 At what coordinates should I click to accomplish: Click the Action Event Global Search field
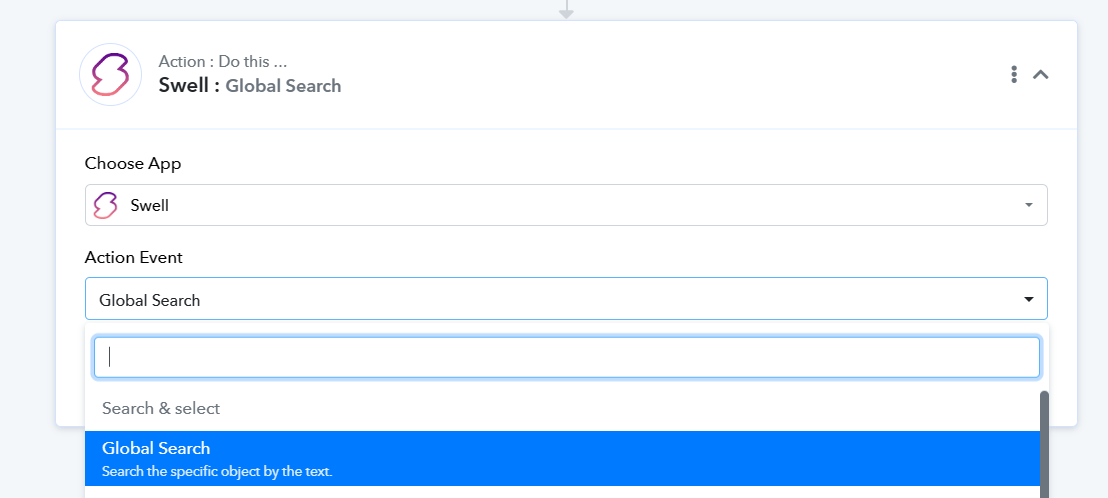[x=566, y=299]
